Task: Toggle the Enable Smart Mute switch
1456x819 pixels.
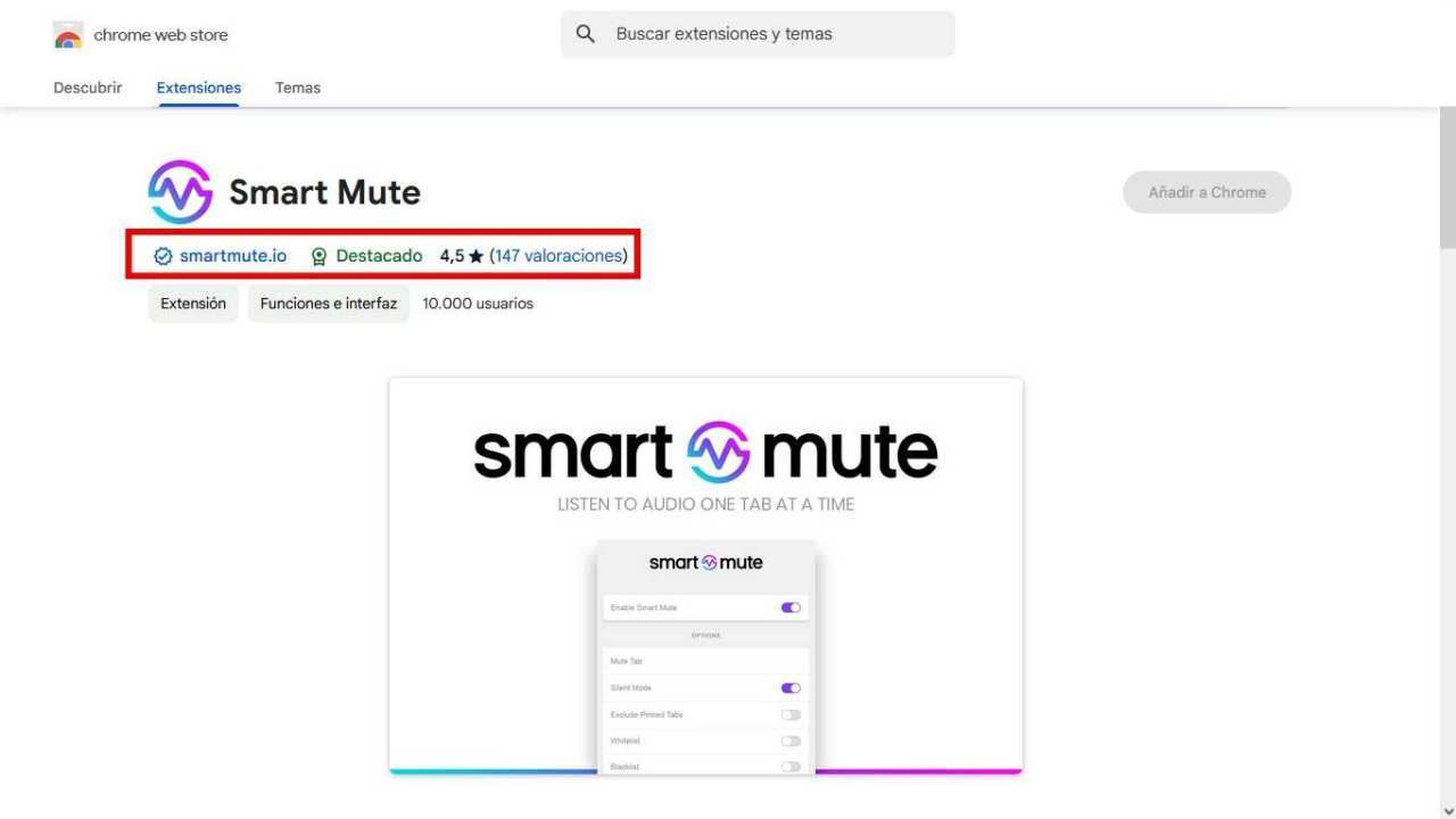Action: point(791,607)
